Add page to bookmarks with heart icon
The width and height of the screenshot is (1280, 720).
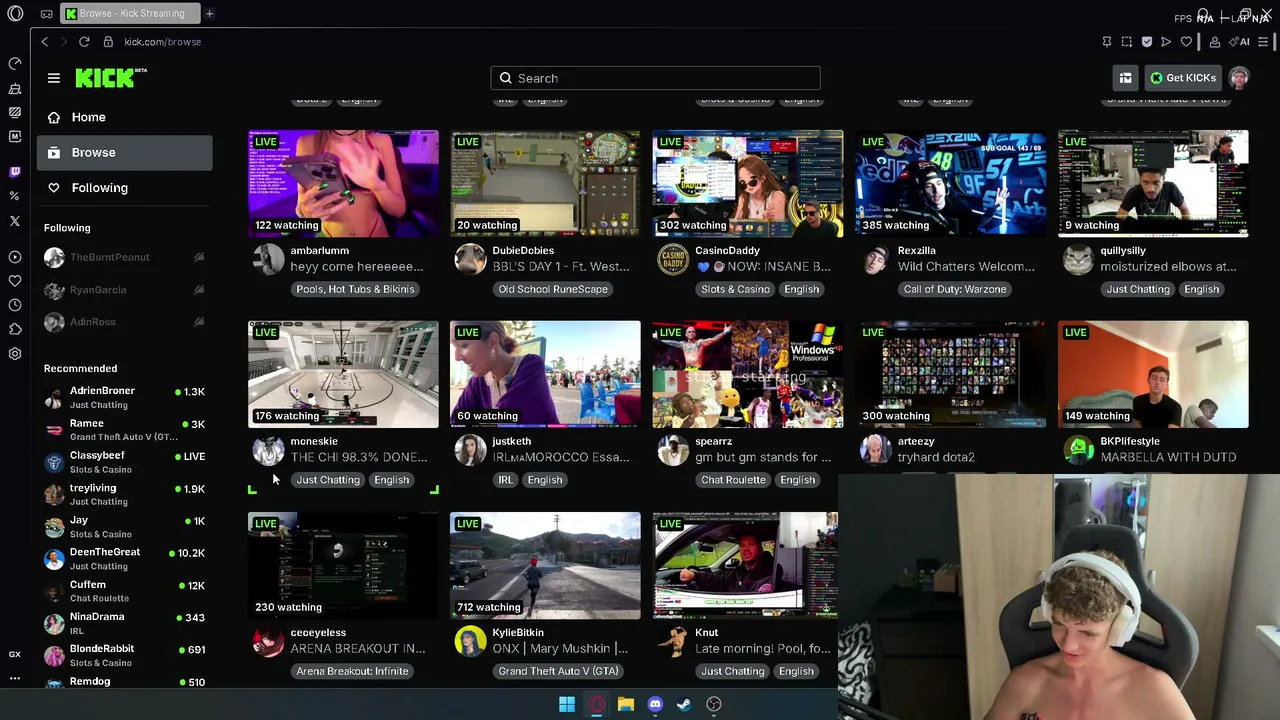[x=1186, y=42]
